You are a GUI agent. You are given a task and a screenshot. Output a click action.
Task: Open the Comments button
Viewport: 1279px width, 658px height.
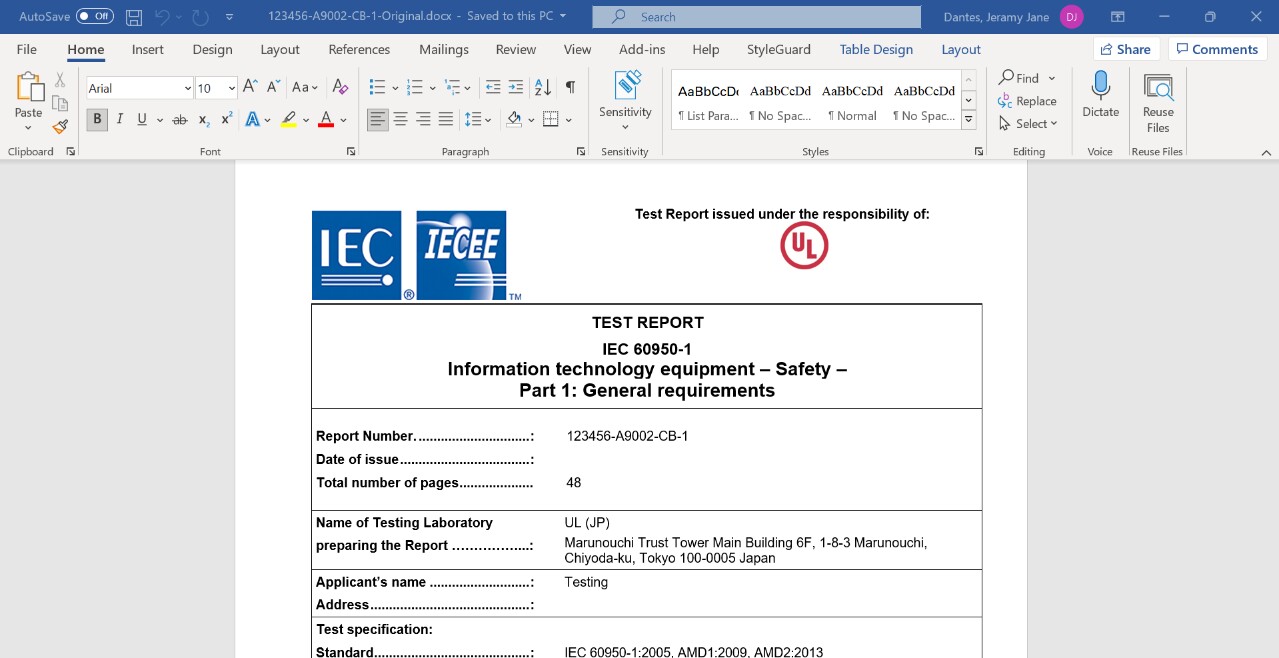(1215, 49)
